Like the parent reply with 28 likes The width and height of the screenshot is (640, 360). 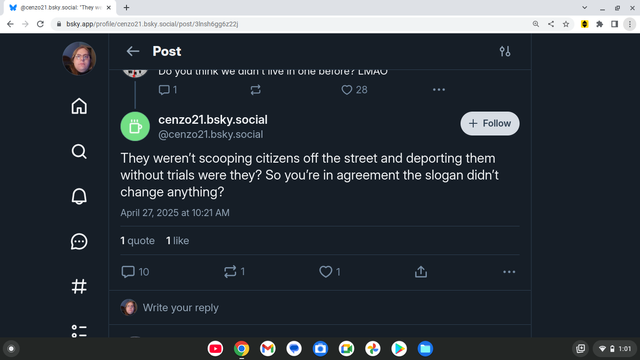click(x=354, y=90)
